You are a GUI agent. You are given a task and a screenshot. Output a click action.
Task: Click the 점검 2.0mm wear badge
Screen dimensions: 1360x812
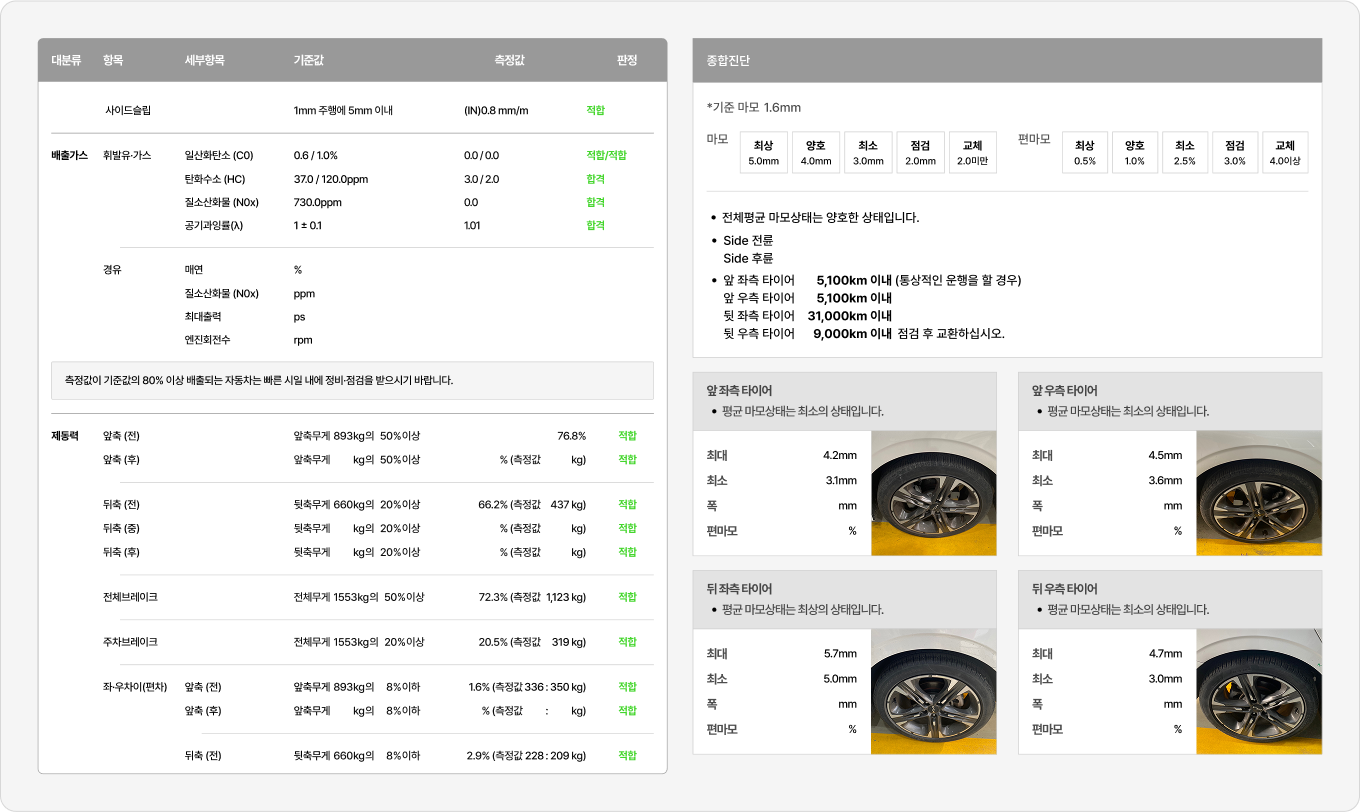point(920,153)
